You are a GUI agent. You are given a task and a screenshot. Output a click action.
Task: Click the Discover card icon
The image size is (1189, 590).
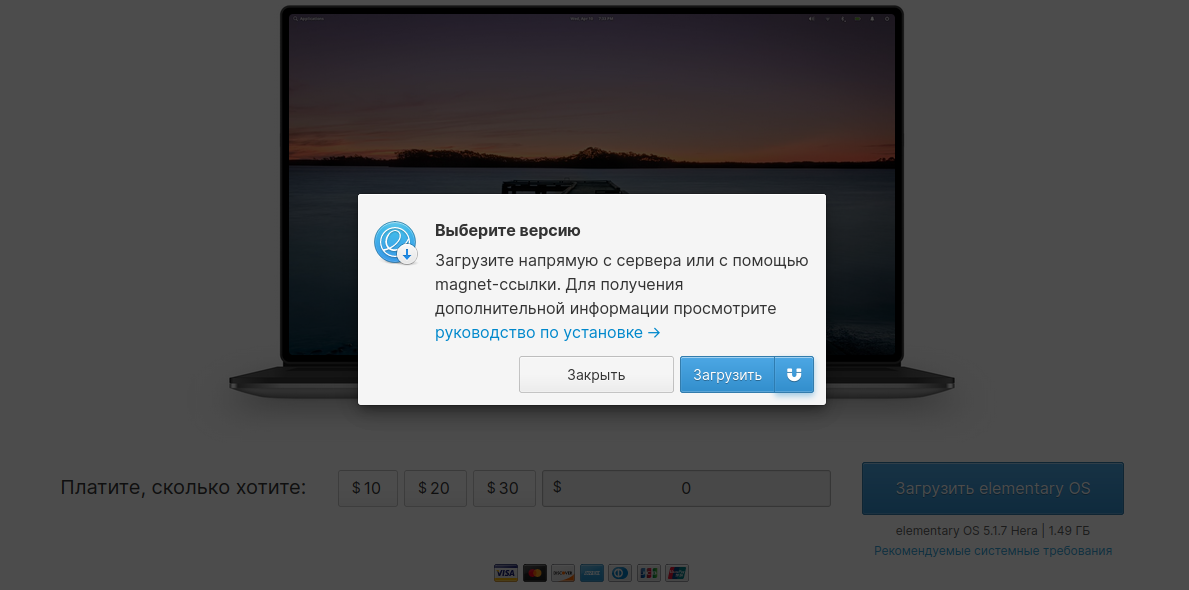pyautogui.click(x=563, y=573)
